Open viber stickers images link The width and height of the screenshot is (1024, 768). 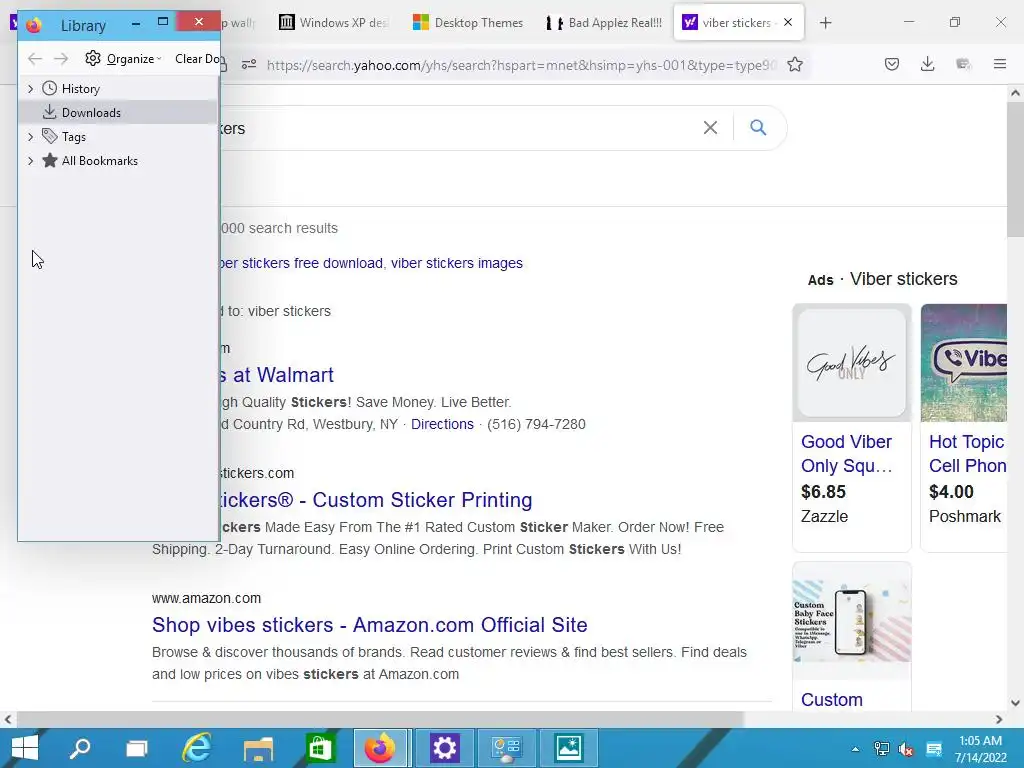[456, 263]
